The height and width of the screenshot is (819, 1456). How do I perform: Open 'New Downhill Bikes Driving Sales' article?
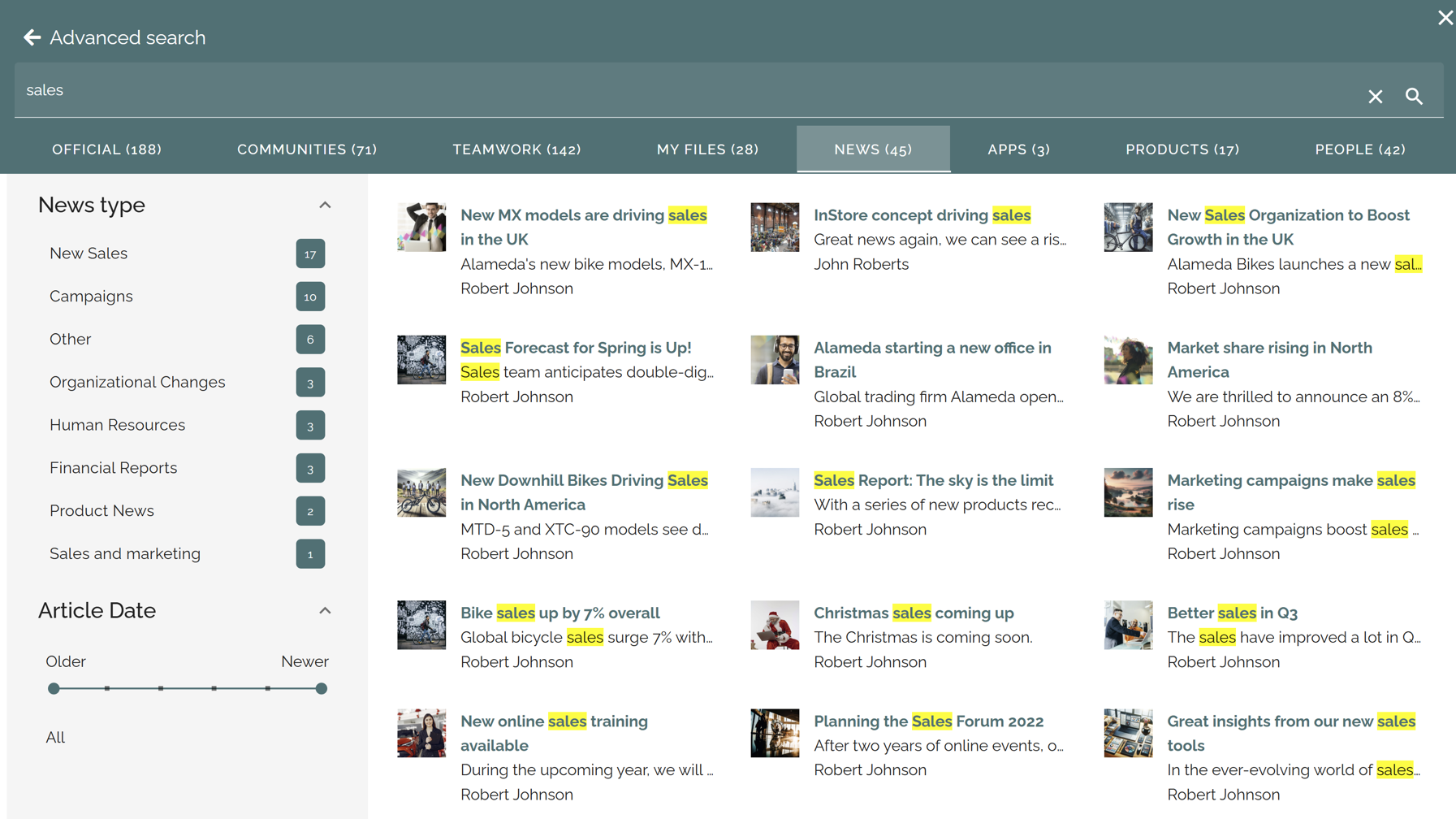(584, 492)
